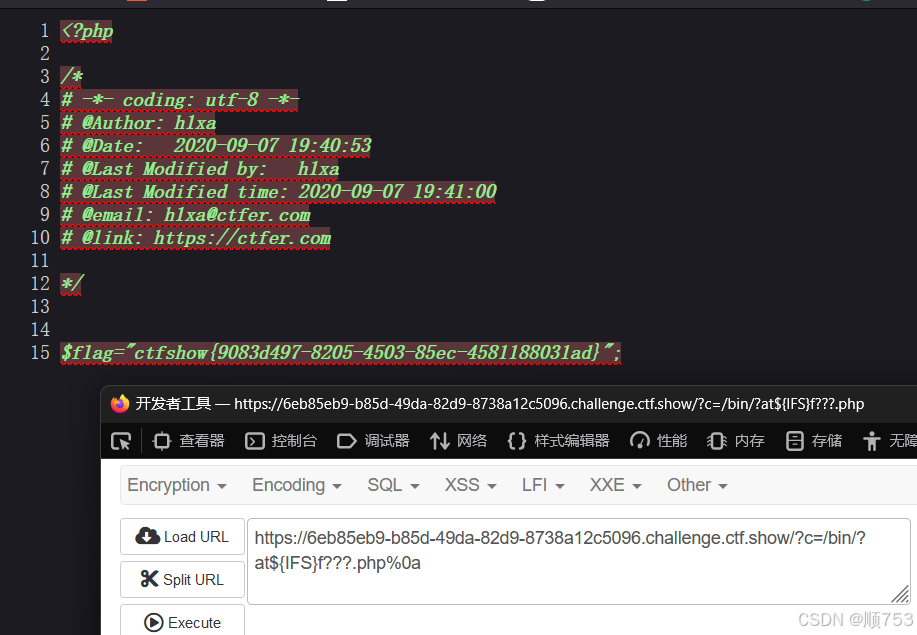Click the @link: https://ctfer.com line
Screen dimensions: 917x635
pos(195,238)
